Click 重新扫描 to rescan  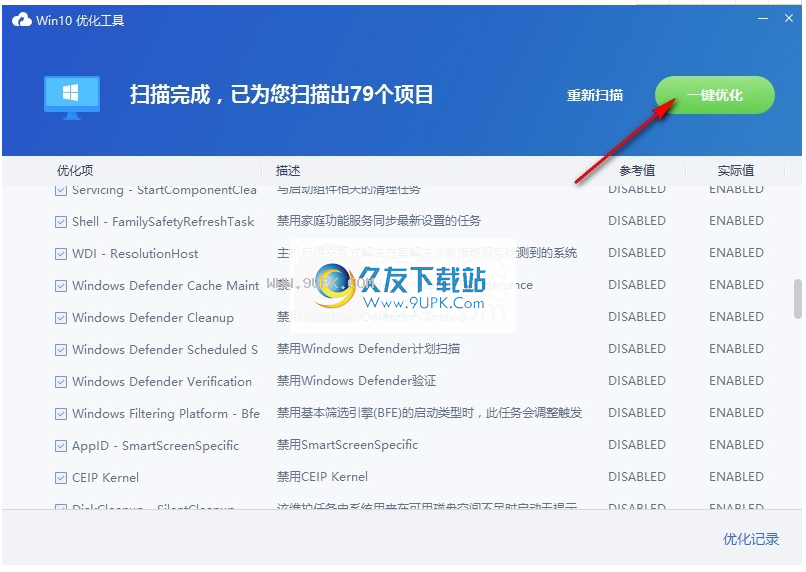point(595,95)
